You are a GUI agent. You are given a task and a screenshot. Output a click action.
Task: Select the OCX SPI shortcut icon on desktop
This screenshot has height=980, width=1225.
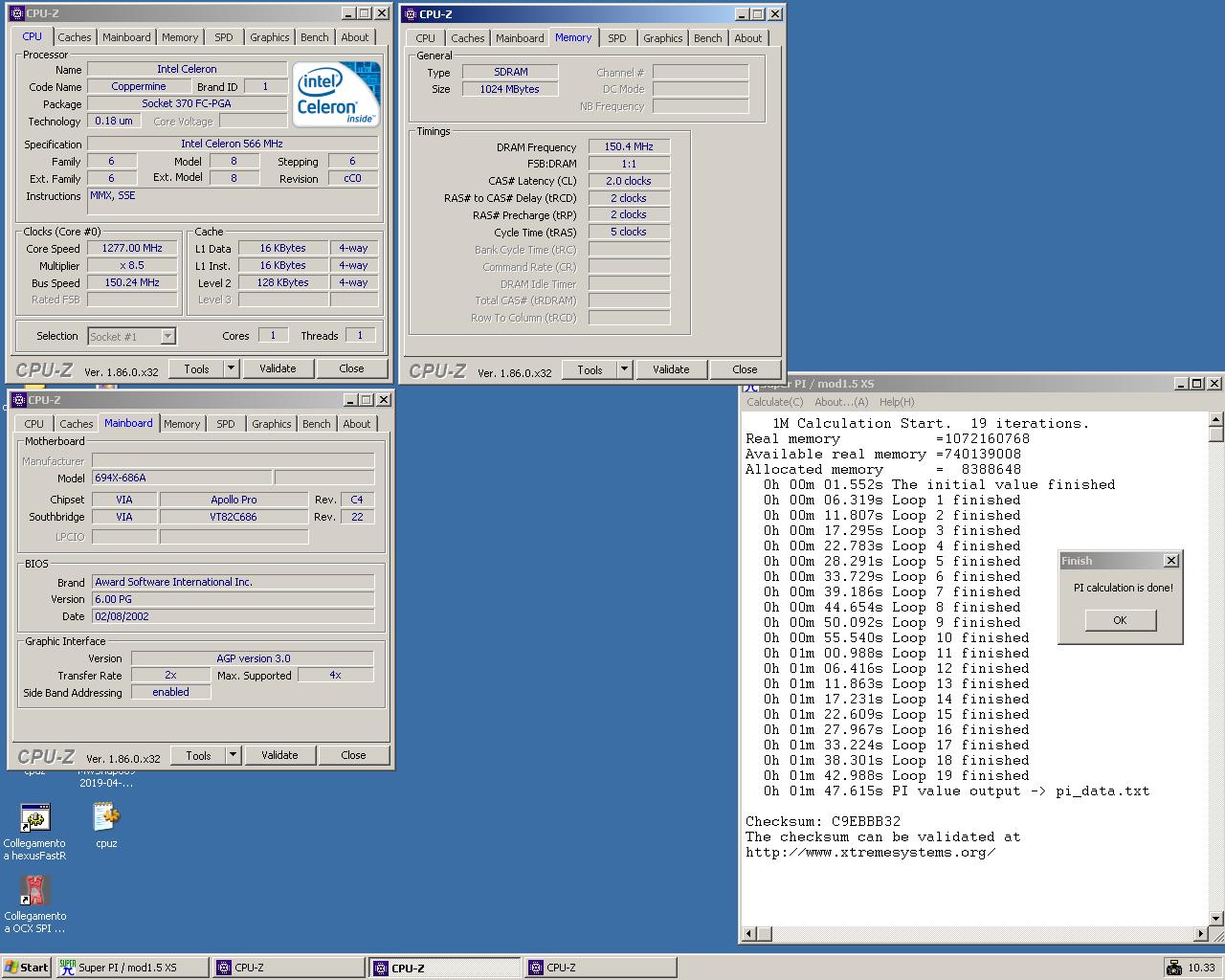[34, 891]
